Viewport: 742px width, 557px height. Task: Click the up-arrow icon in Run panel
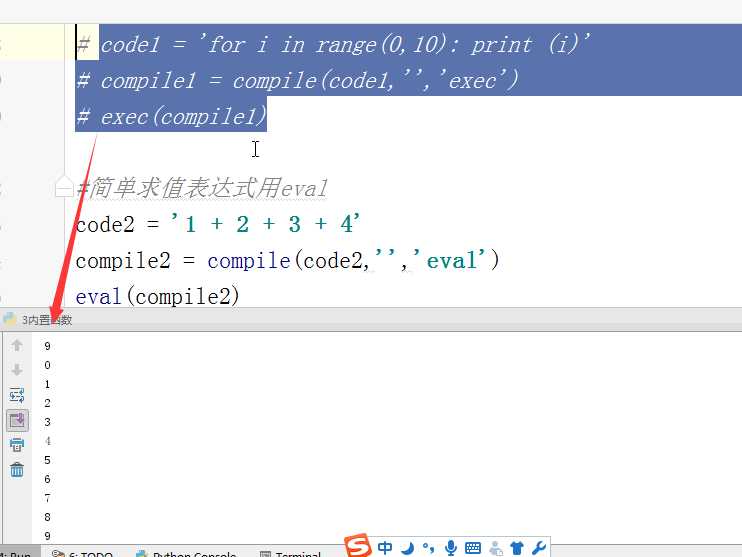pos(17,345)
